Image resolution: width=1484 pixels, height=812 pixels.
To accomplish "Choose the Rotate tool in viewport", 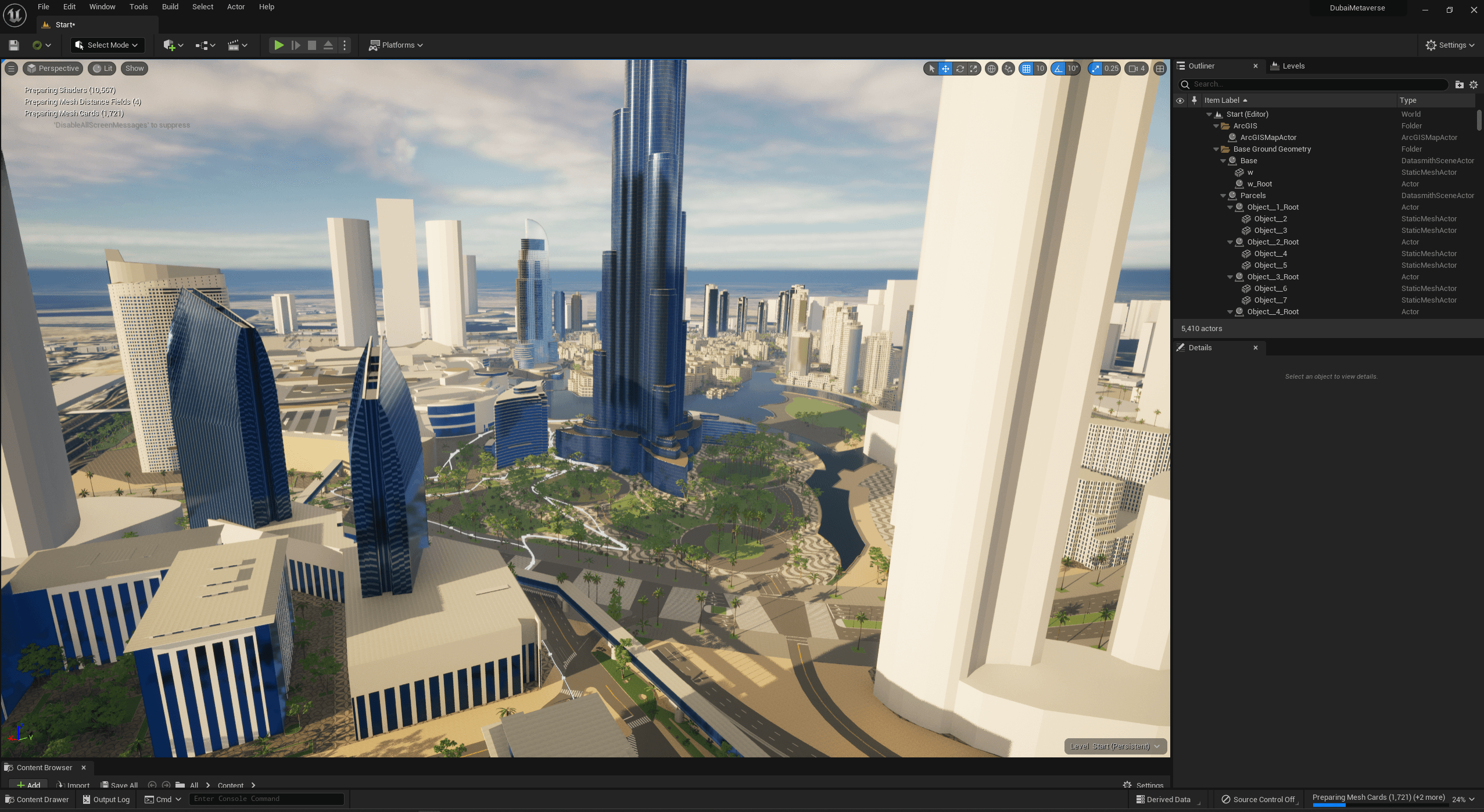I will (960, 69).
